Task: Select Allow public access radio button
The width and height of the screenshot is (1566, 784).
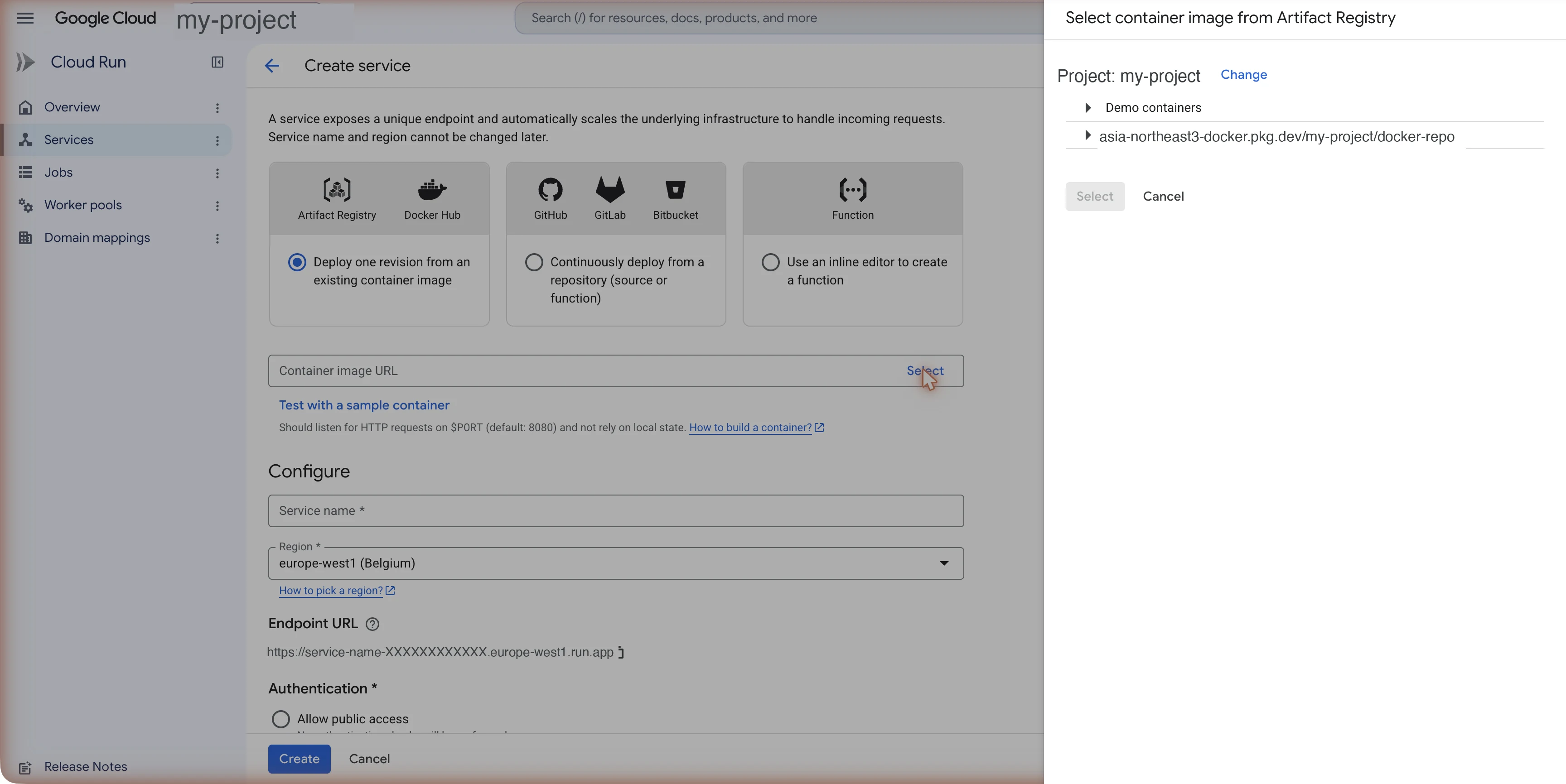Action: [x=280, y=719]
